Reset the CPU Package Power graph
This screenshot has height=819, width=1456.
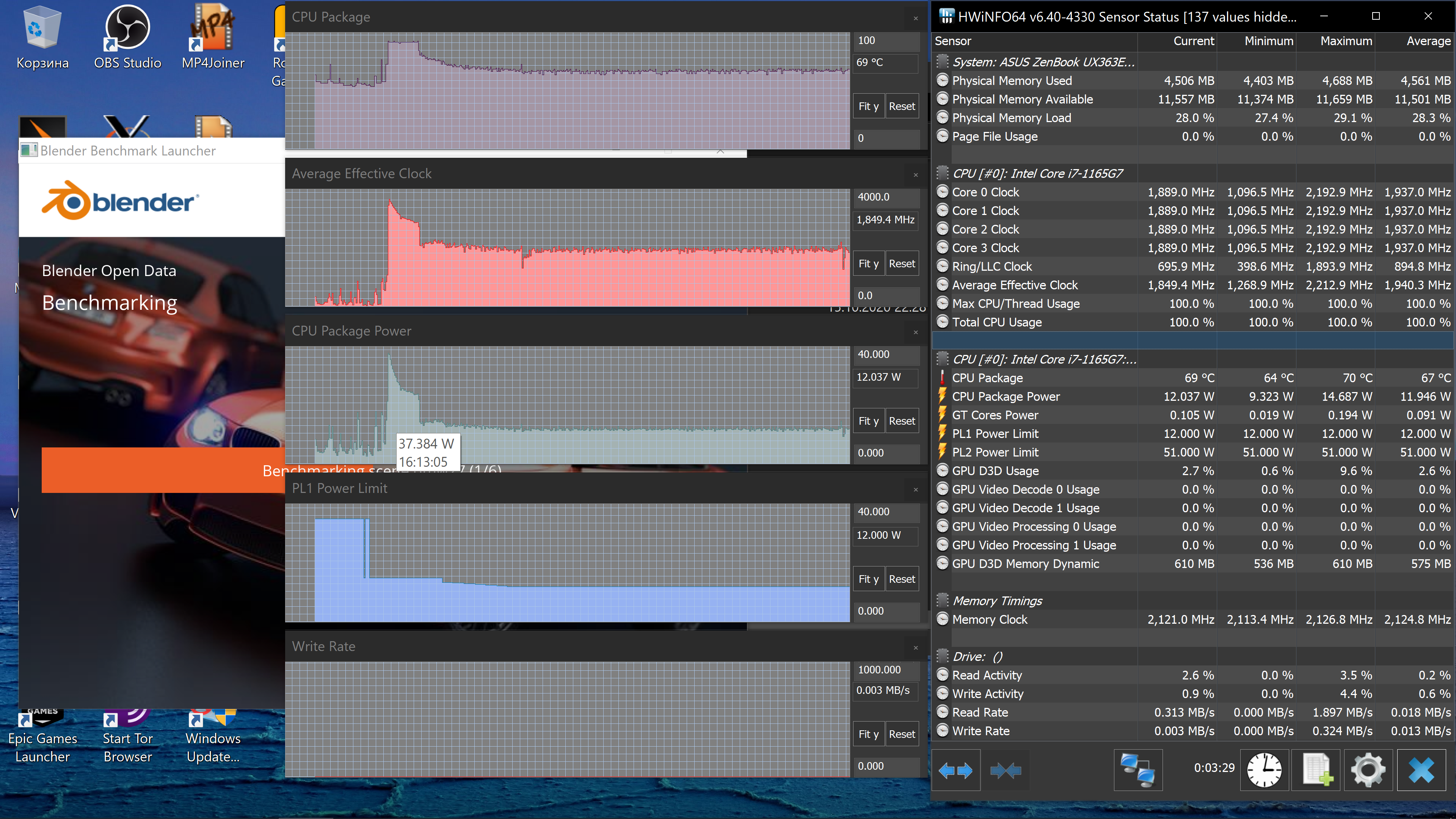coord(902,421)
